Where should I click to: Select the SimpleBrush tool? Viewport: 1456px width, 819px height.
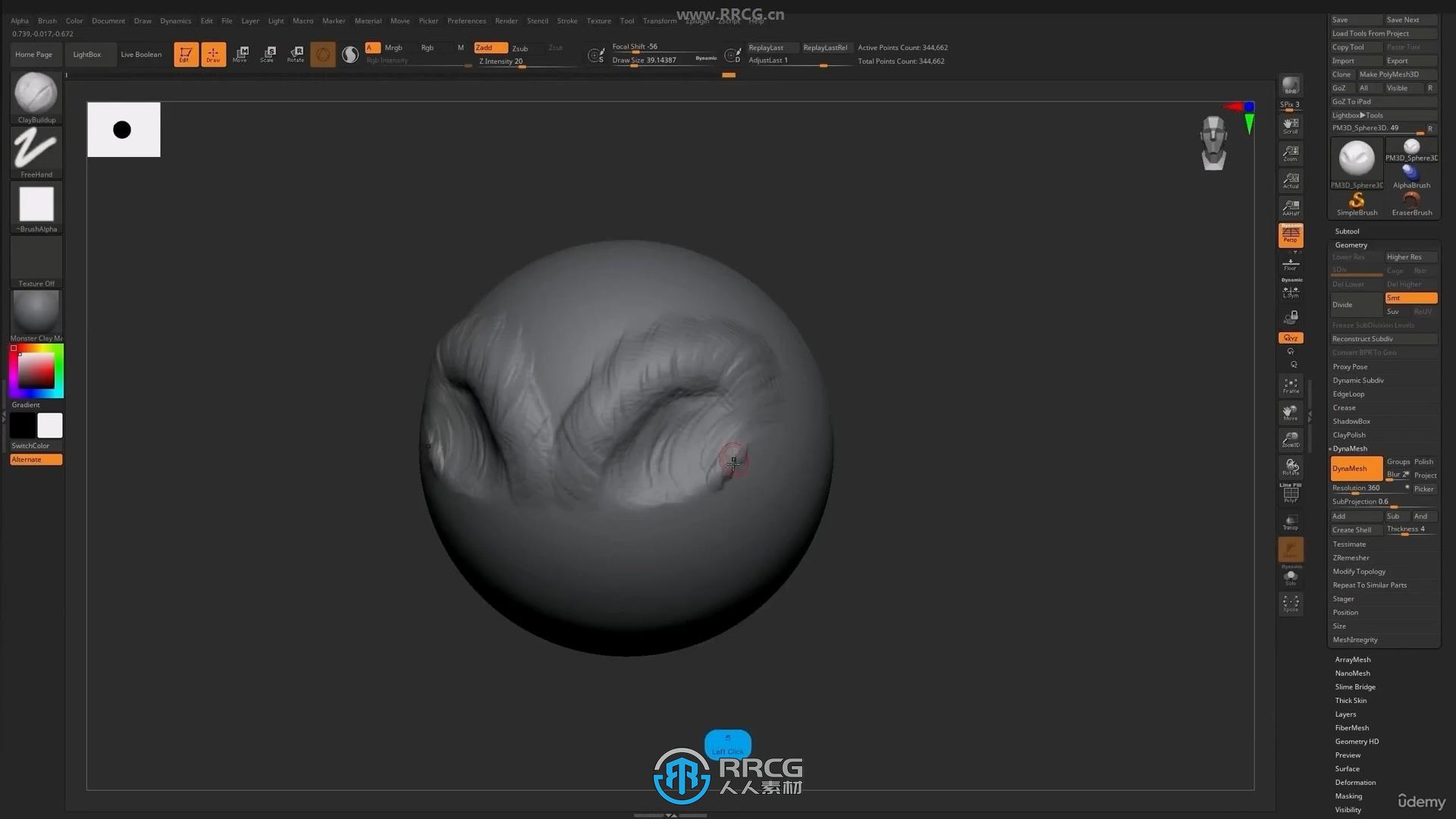point(1356,201)
